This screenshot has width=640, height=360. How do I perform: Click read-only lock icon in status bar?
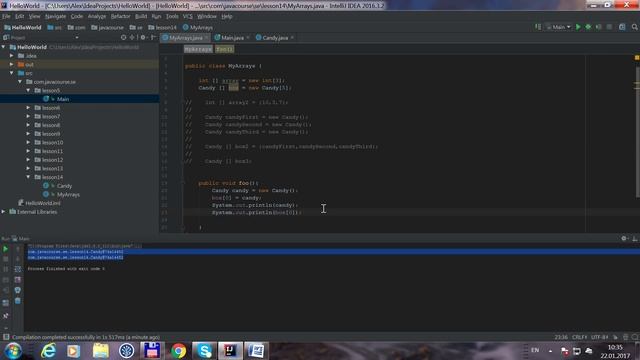[616, 337]
